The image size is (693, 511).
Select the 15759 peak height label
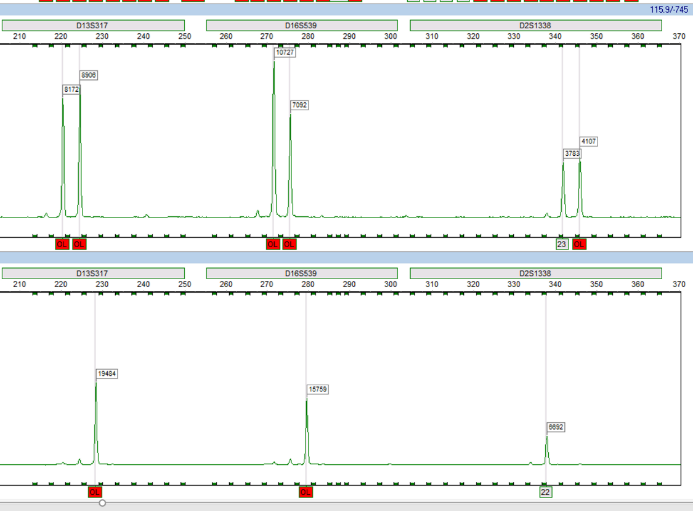[317, 389]
